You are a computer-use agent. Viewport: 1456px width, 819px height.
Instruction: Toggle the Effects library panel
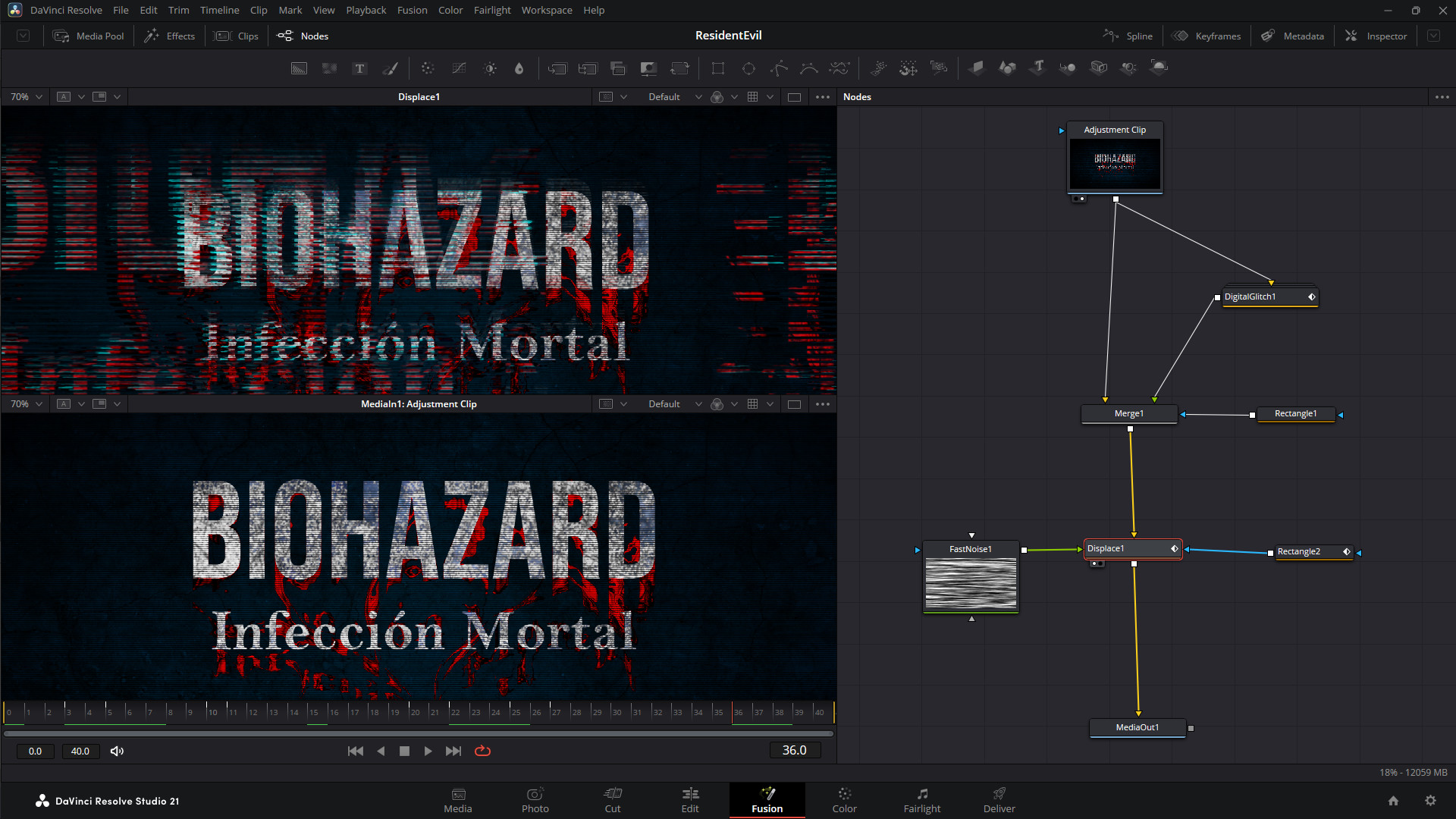coord(170,36)
